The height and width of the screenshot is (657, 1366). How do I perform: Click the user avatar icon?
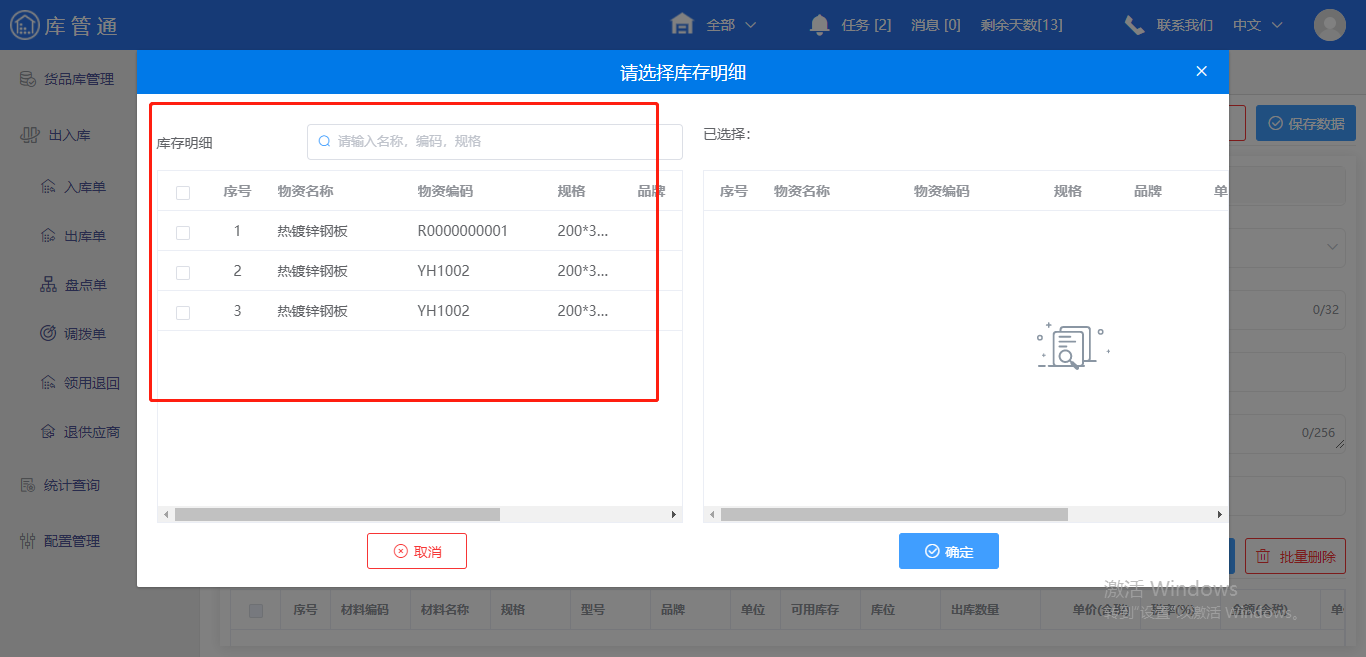(1330, 25)
